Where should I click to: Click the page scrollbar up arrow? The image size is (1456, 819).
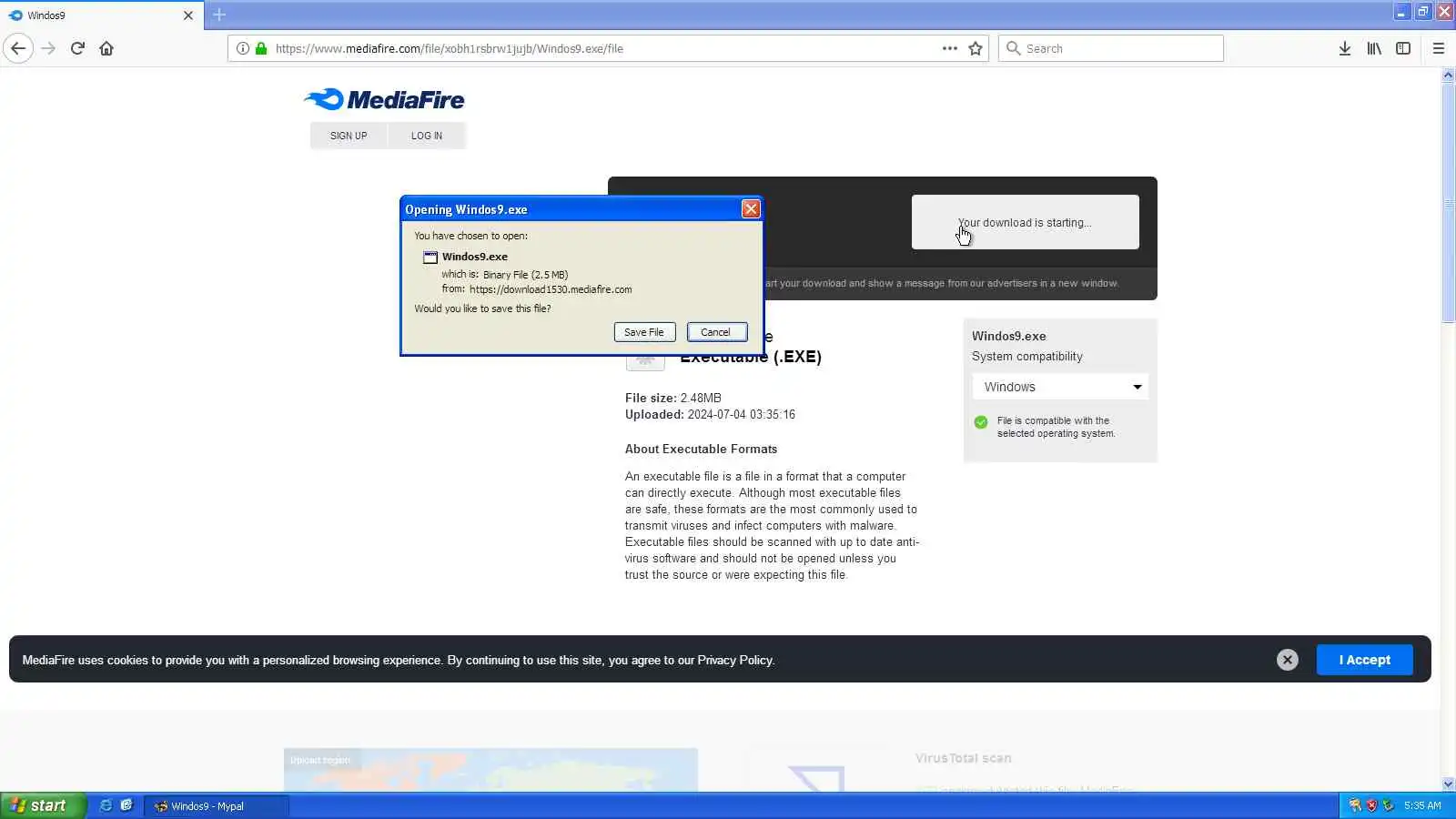1448,76
